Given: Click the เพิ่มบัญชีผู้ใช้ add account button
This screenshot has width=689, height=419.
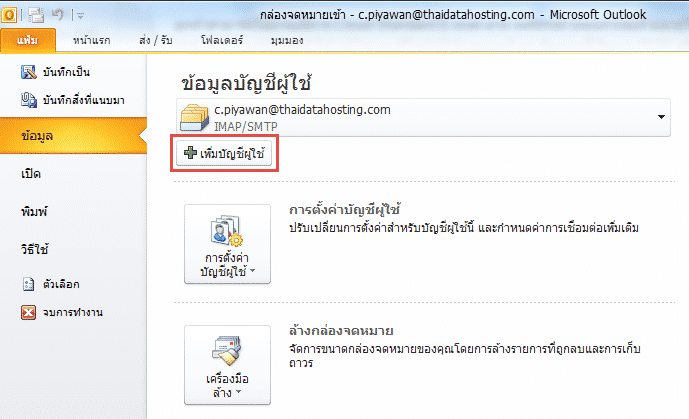Looking at the screenshot, I should click(x=224, y=153).
